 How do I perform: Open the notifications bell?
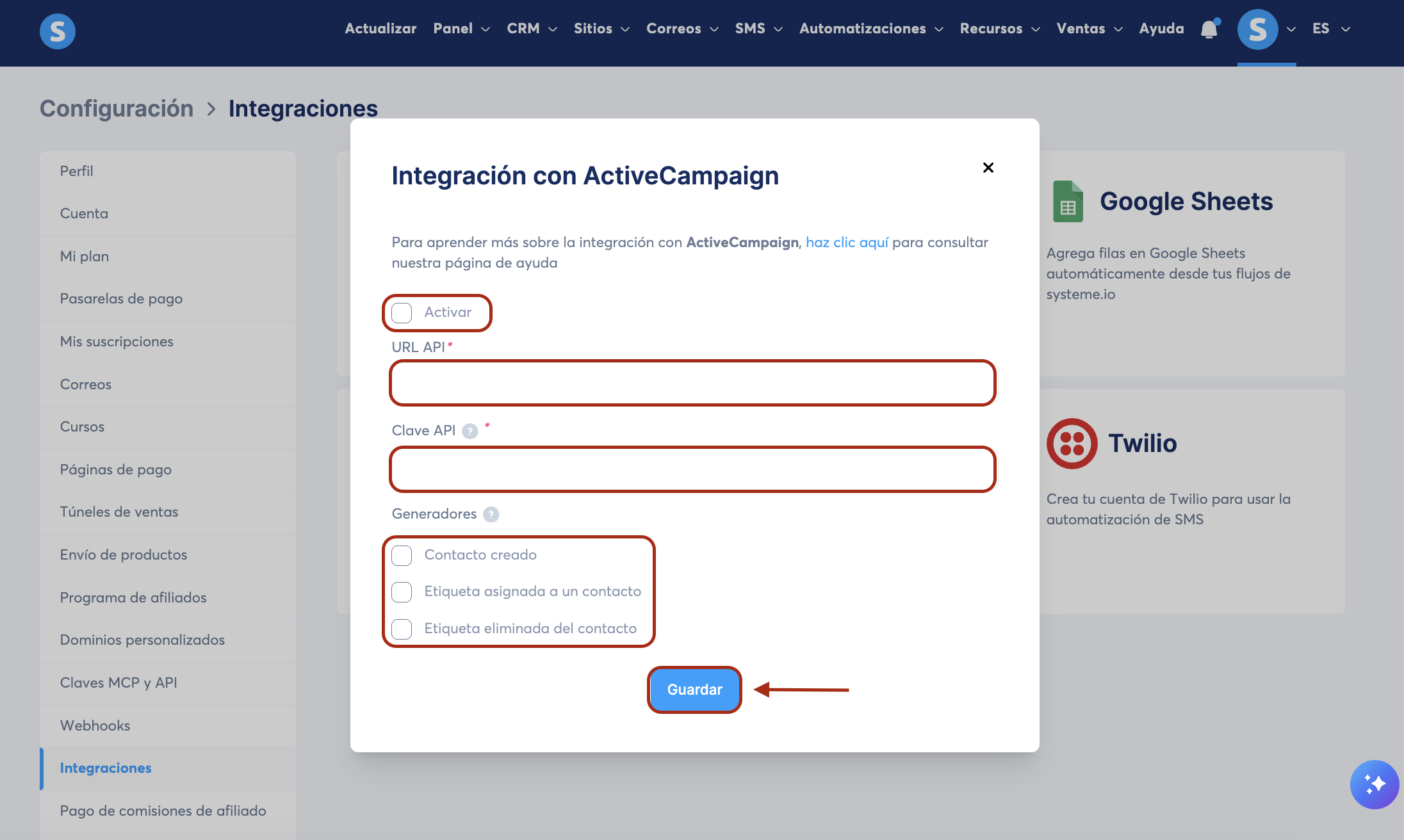[1209, 29]
